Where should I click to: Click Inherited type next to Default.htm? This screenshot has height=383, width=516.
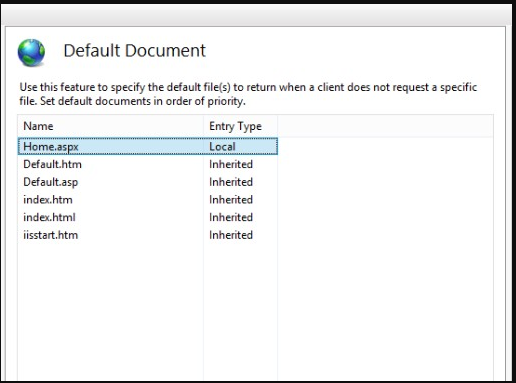[231, 164]
